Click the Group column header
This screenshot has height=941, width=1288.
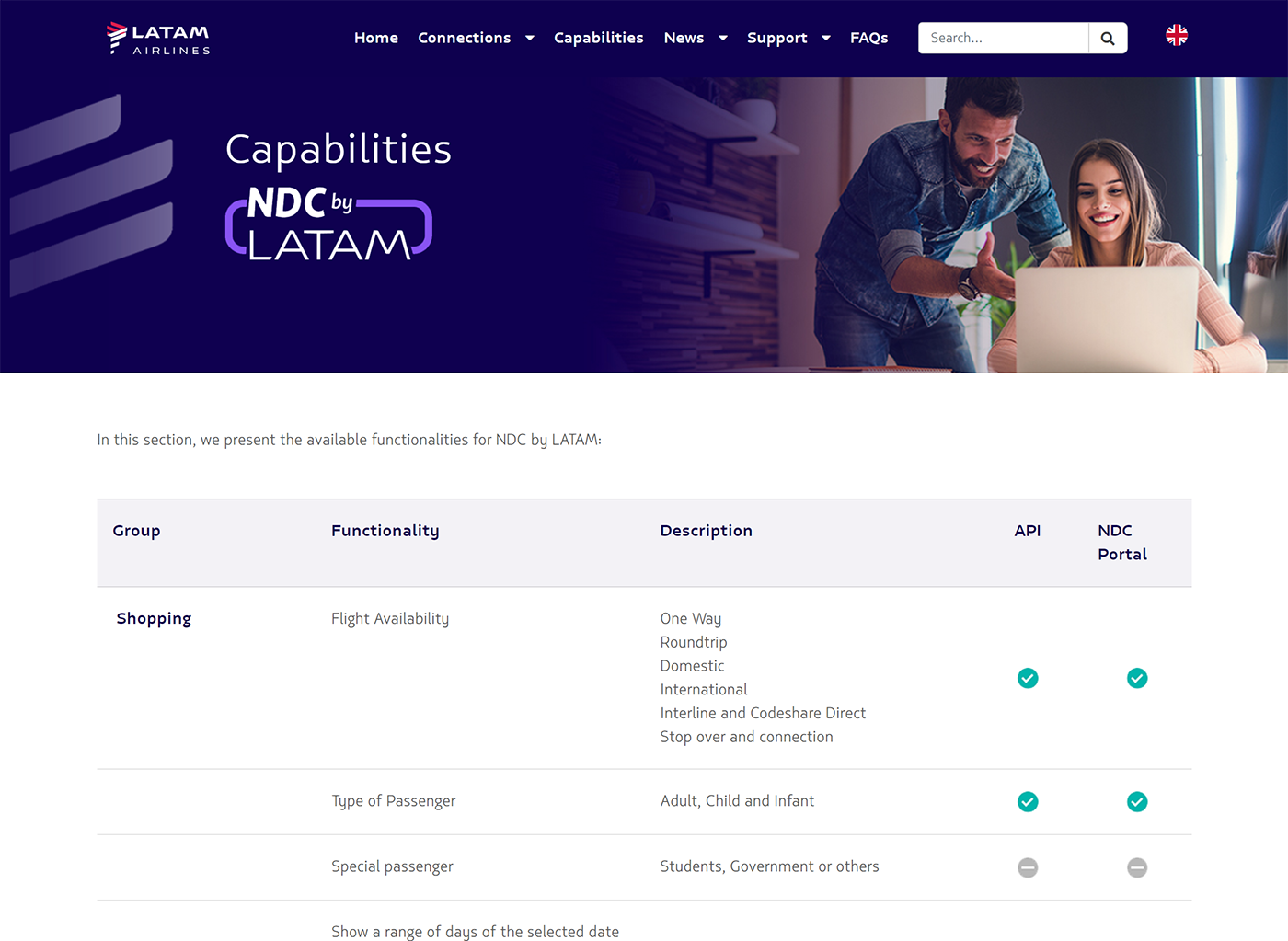[x=136, y=531]
